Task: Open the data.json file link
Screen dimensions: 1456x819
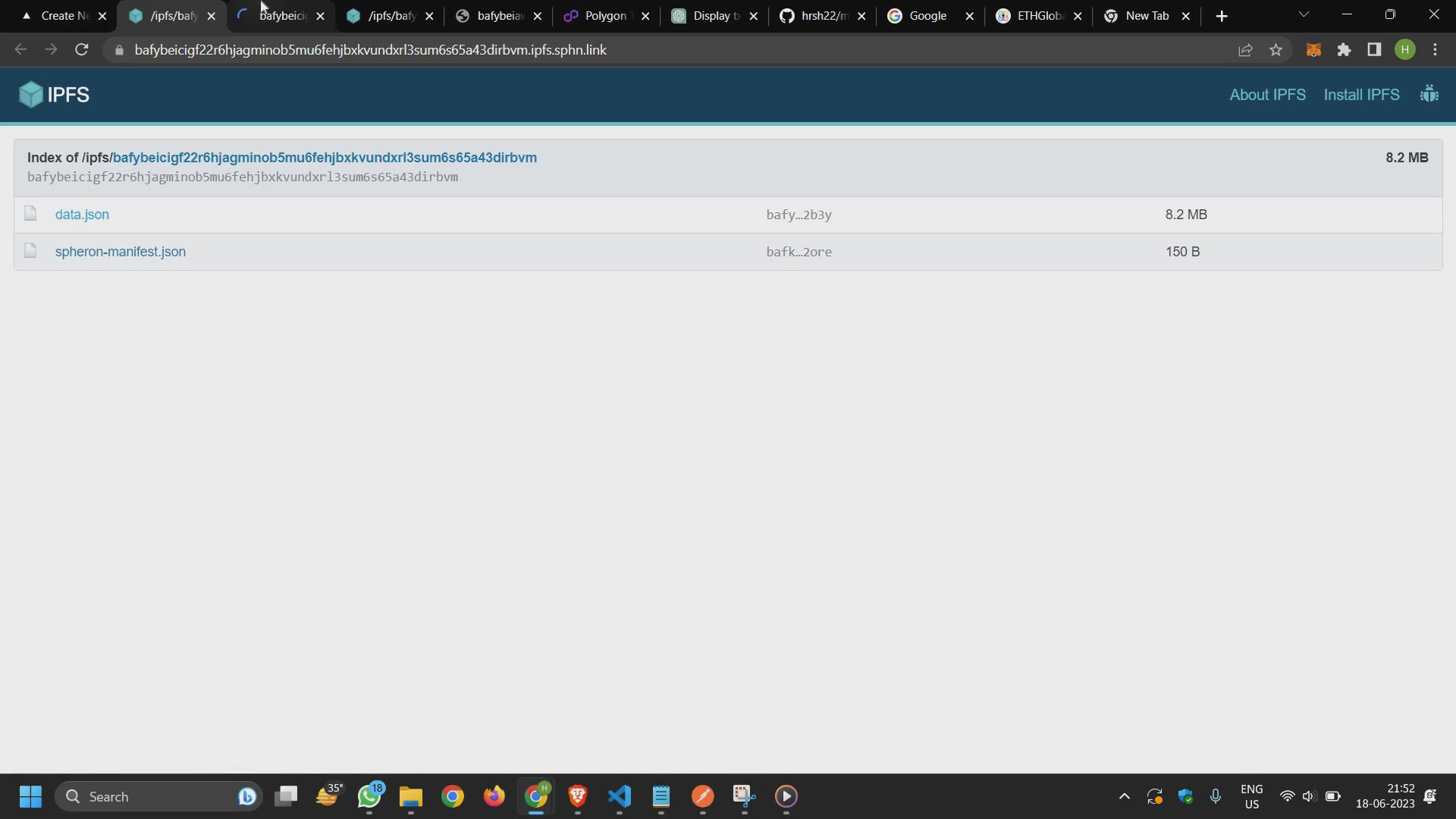Action: click(x=82, y=215)
